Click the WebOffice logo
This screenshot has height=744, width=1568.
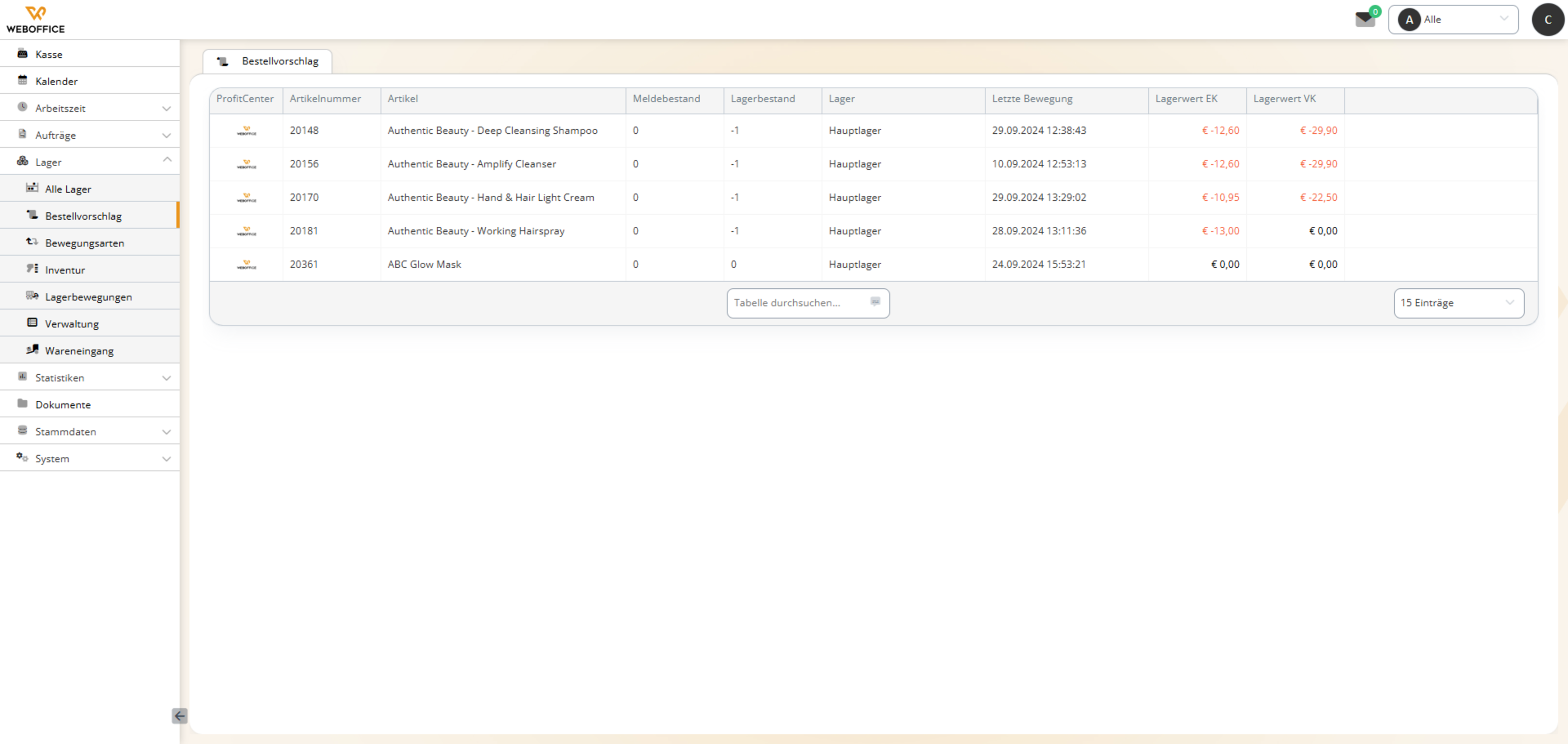tap(35, 19)
